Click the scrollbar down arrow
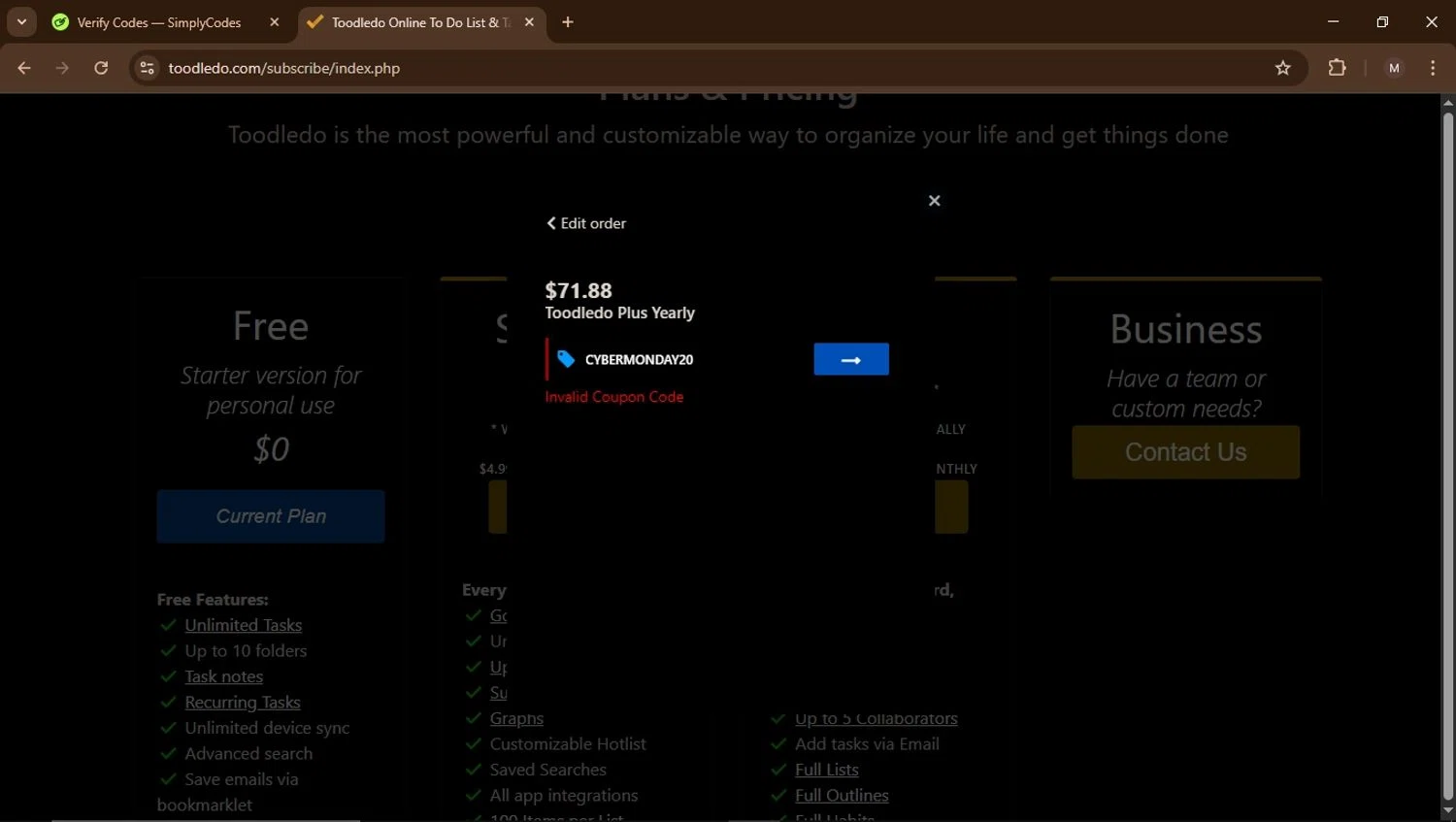This screenshot has height=822, width=1456. click(x=1447, y=811)
